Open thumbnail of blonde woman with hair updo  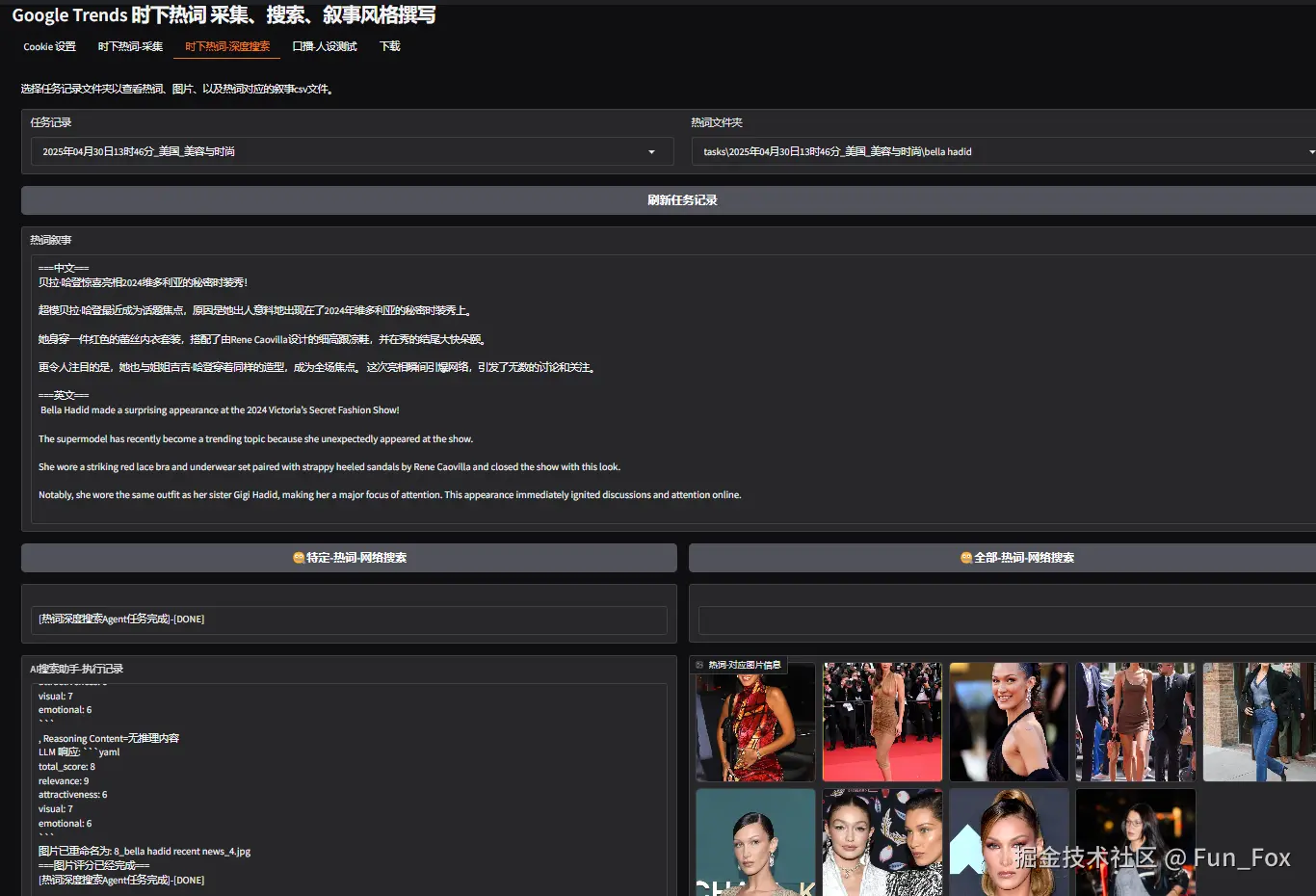tap(1009, 842)
